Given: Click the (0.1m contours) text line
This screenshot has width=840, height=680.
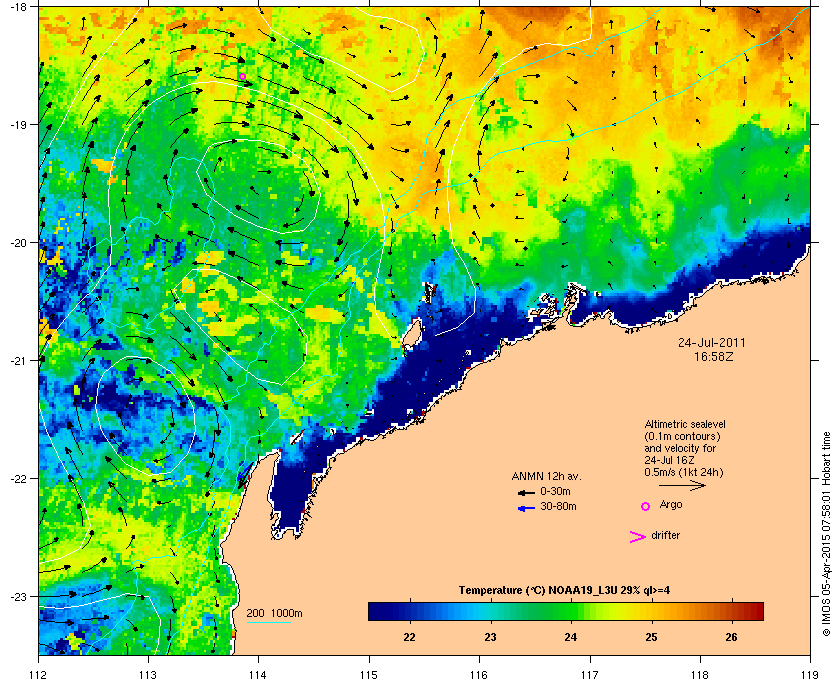Looking at the screenshot, I should coord(682,436).
